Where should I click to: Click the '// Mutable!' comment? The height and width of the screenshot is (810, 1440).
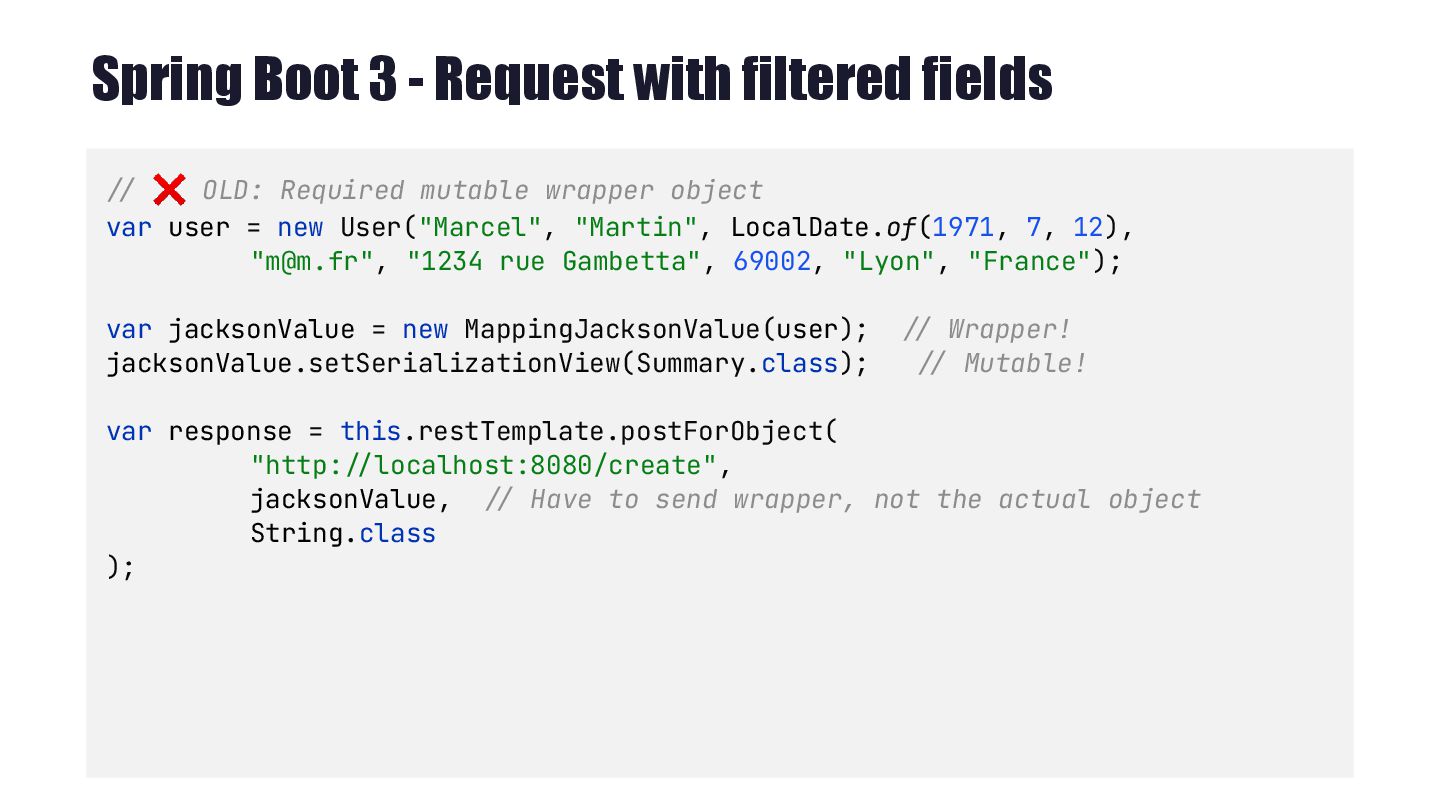point(1002,363)
